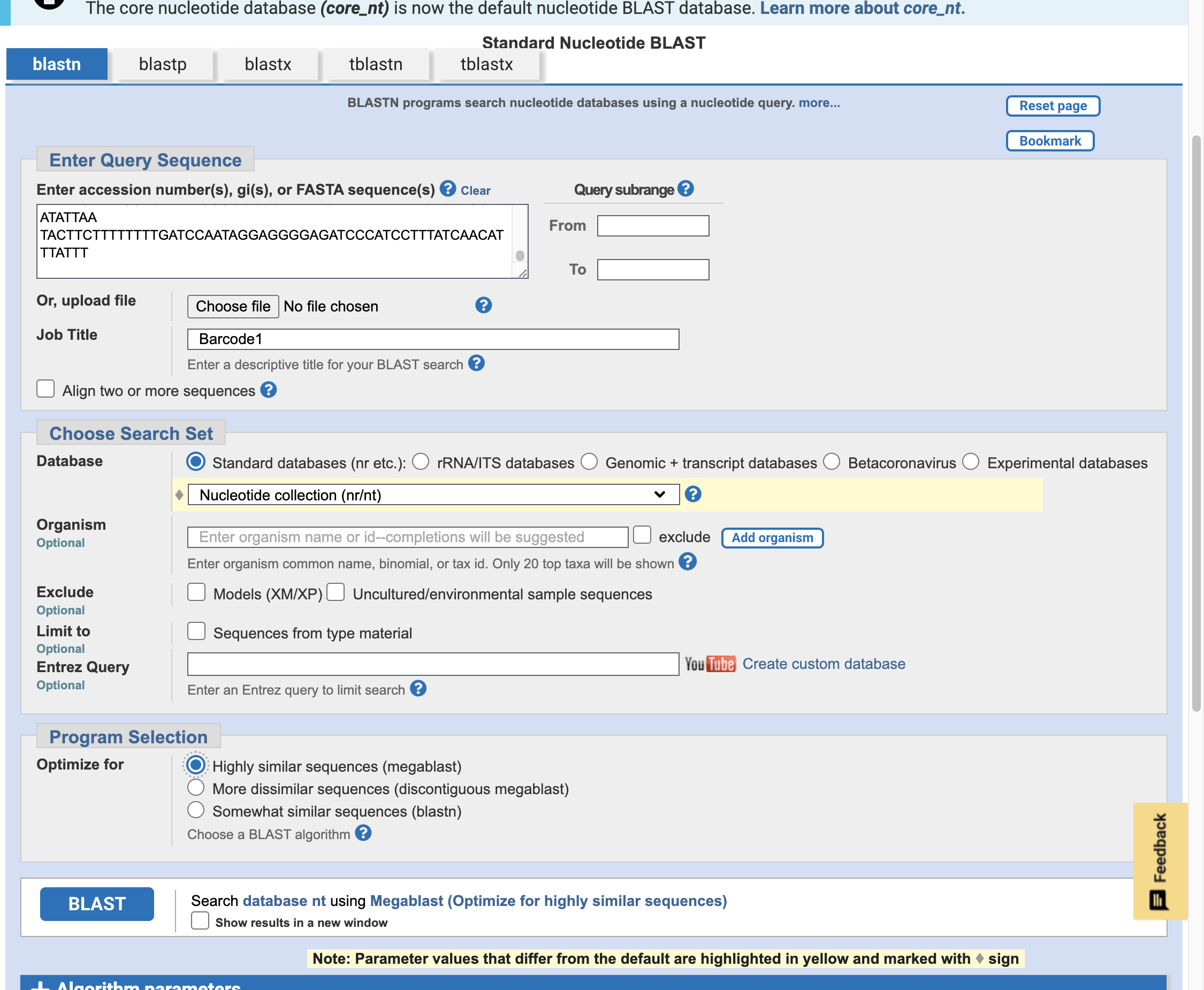This screenshot has width=1204, height=990.
Task: Switch to tblastx tab
Action: [486, 64]
